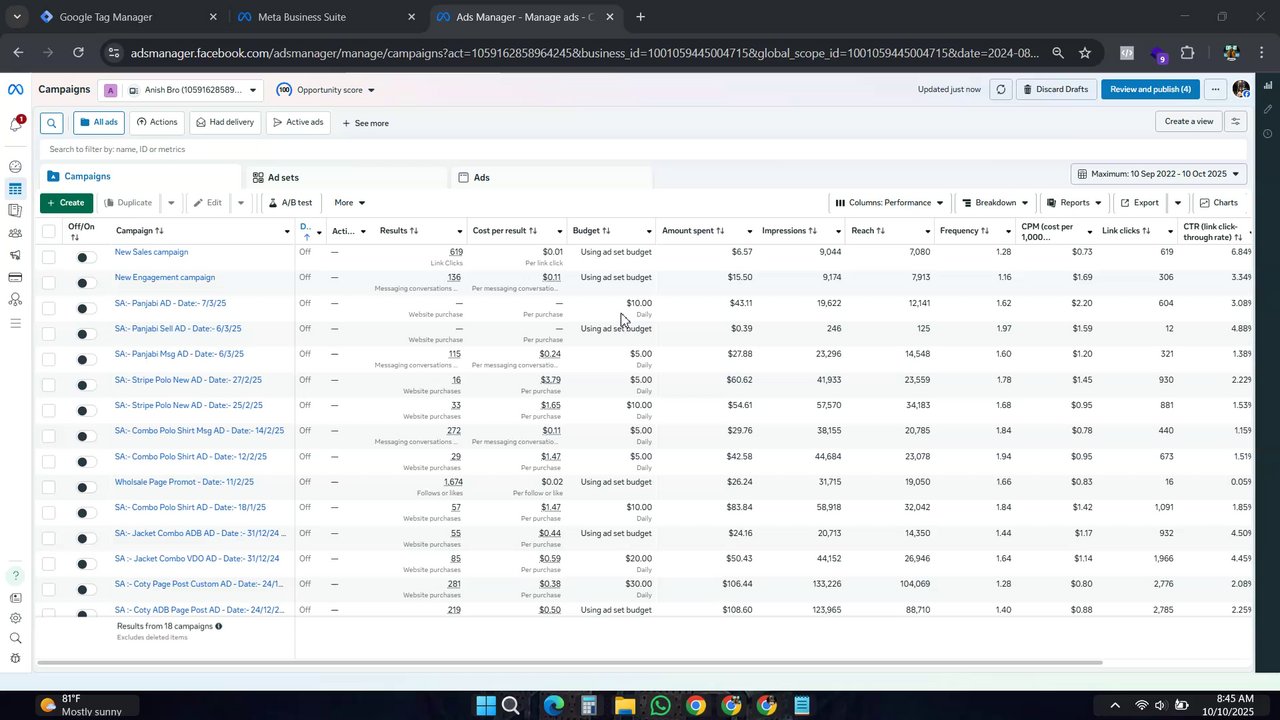The image size is (1280, 720).
Task: Click the green Create button
Action: coord(66,203)
